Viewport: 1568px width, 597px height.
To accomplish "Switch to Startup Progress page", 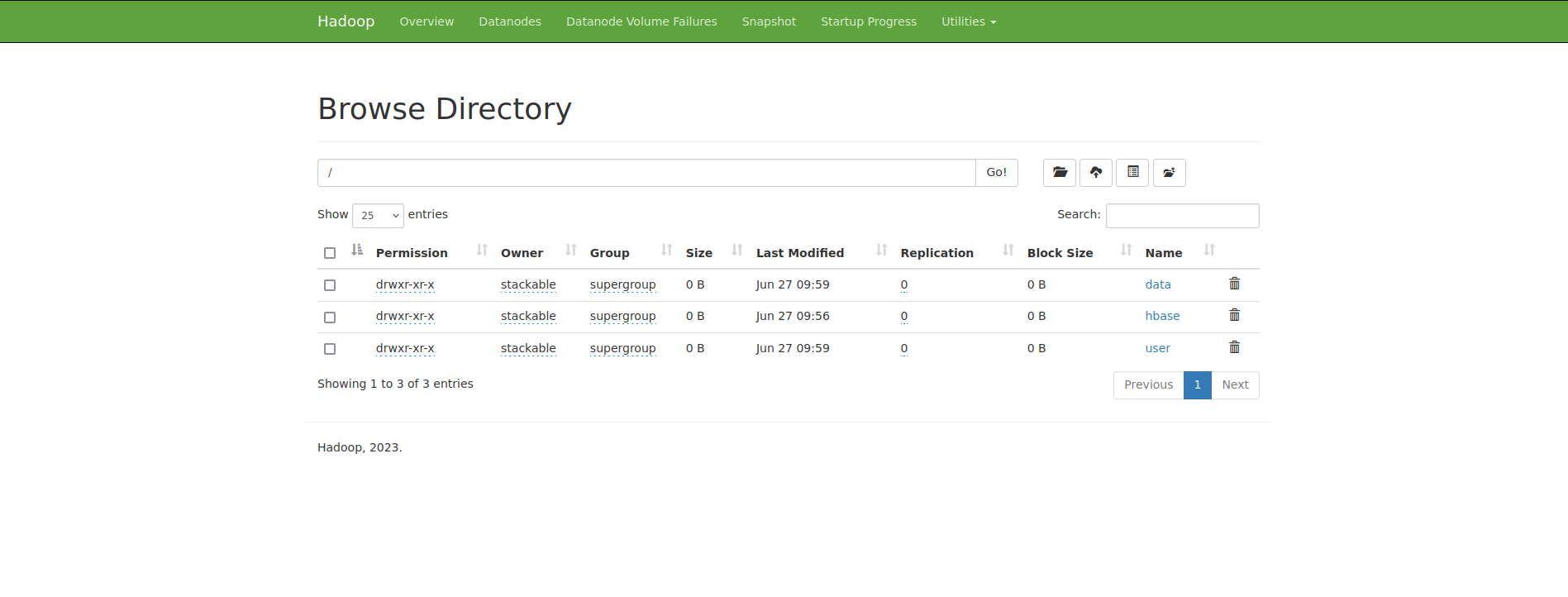I will point(868,21).
